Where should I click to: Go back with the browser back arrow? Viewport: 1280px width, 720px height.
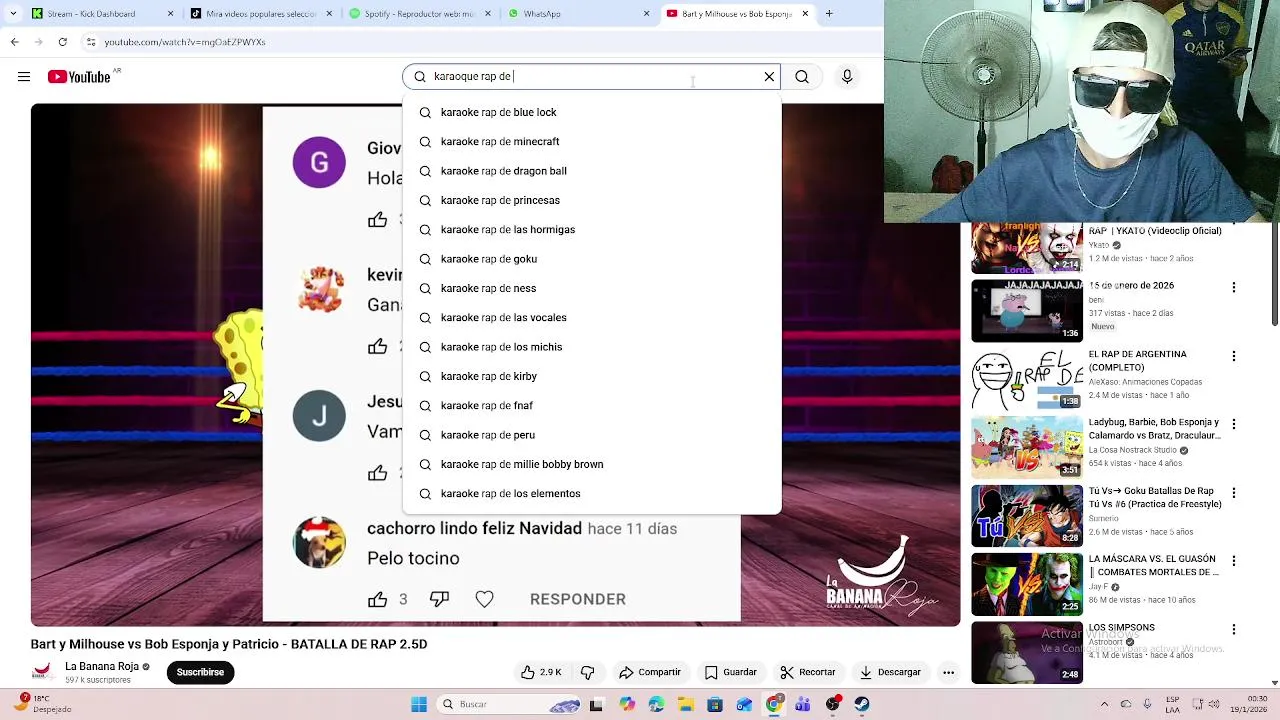tap(14, 42)
